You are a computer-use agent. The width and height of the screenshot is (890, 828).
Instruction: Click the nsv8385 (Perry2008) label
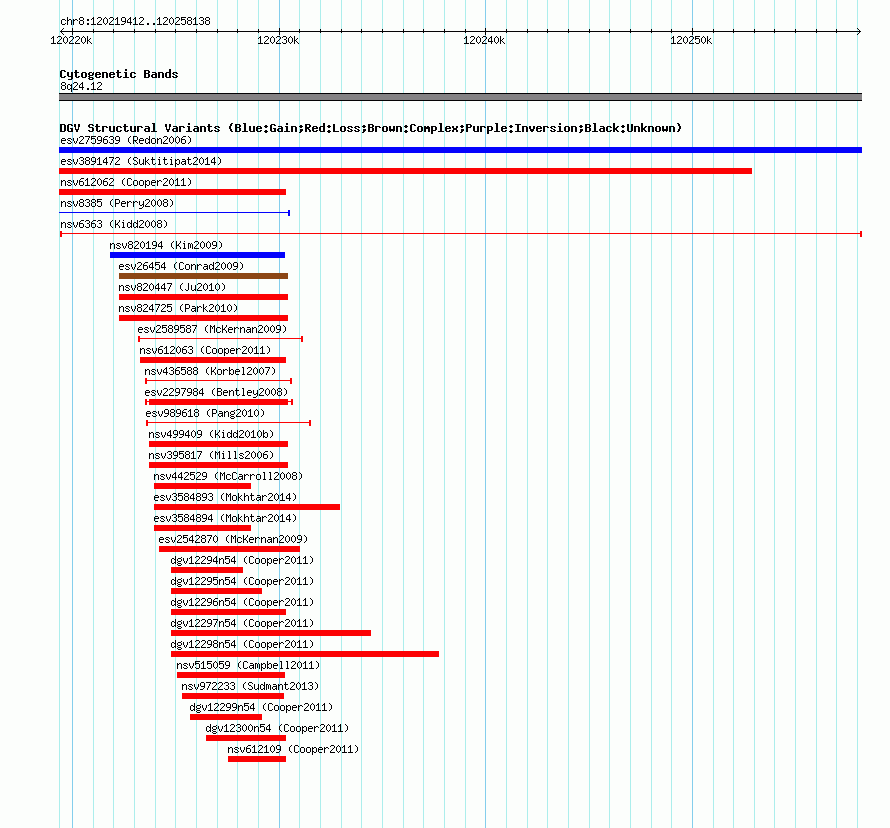117,203
